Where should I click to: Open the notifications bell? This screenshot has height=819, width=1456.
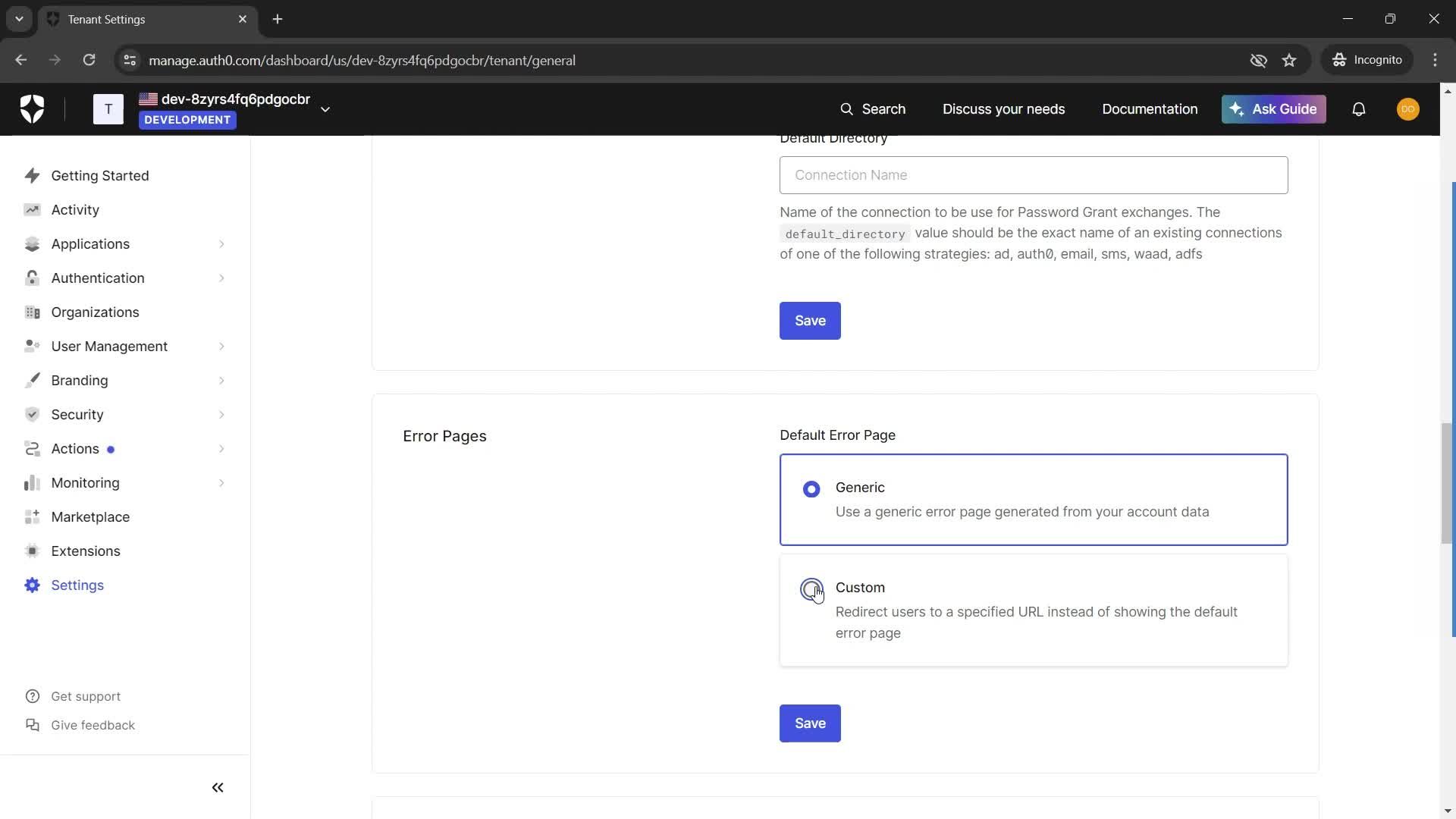click(1359, 109)
